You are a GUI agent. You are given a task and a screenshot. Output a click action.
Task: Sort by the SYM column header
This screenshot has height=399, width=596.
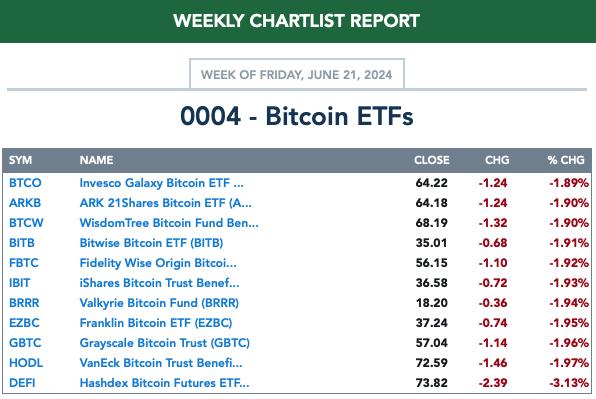point(21,160)
